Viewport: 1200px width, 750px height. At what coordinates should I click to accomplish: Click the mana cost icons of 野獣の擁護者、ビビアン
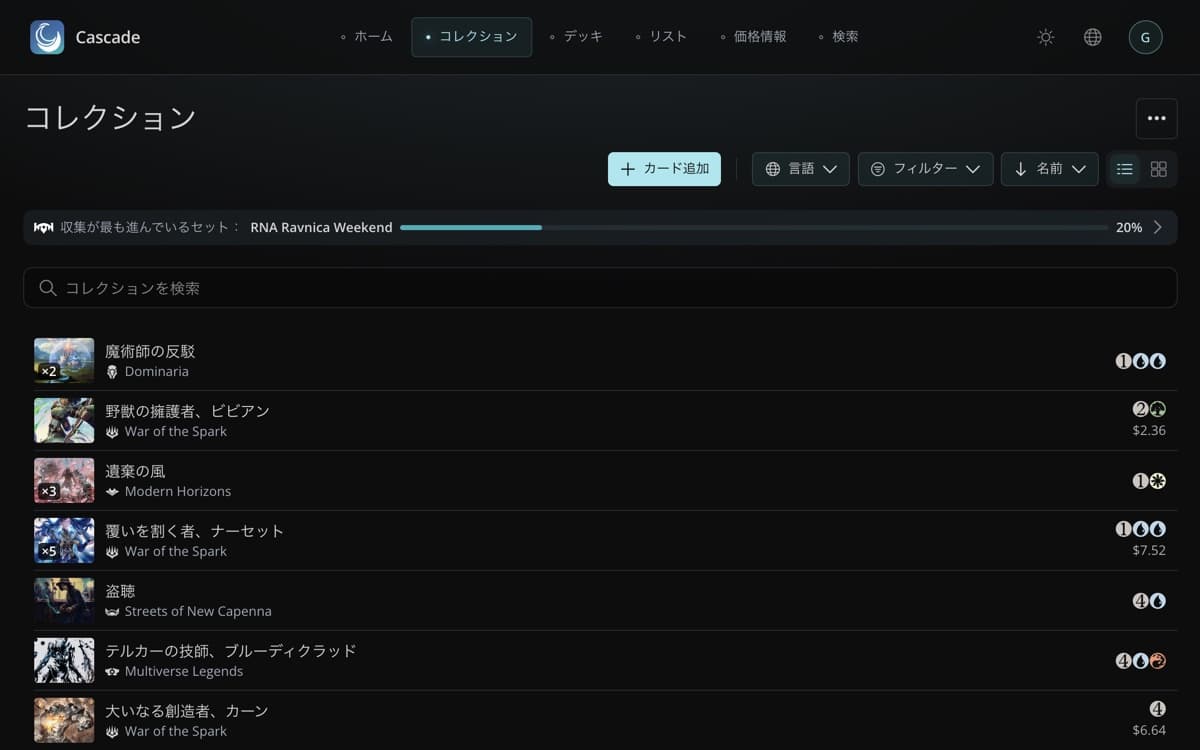[1149, 409]
